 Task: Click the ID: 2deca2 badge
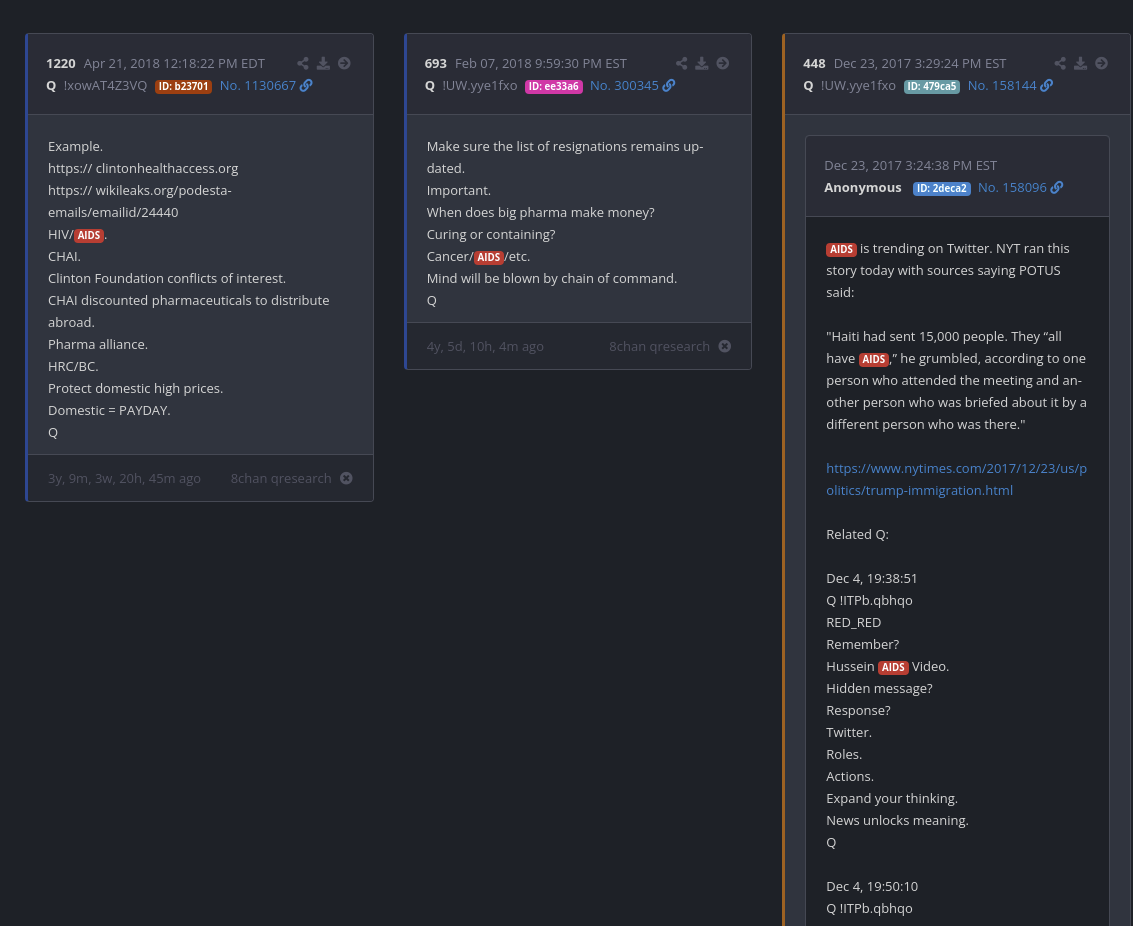[x=942, y=188]
